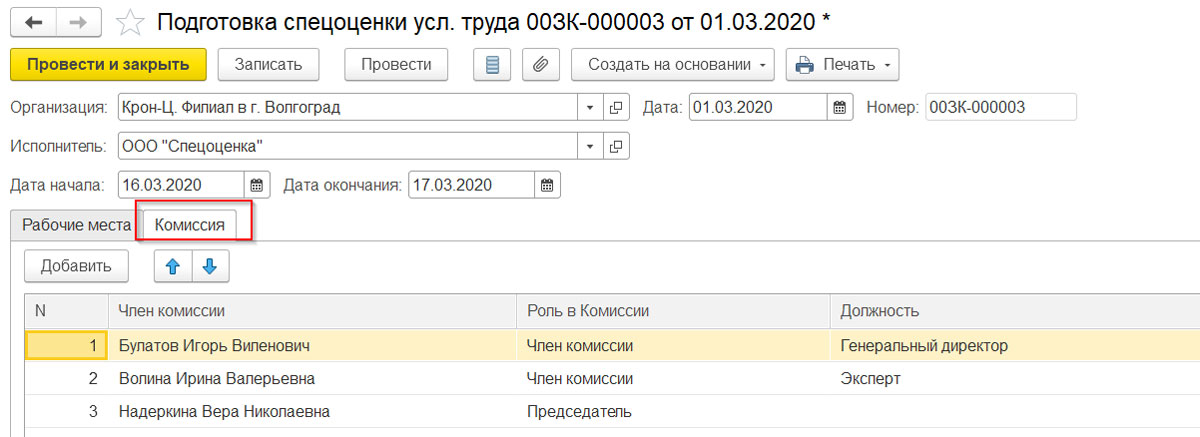Move commission member down with arrow
Viewport: 1200px width, 437px height.
click(x=210, y=266)
